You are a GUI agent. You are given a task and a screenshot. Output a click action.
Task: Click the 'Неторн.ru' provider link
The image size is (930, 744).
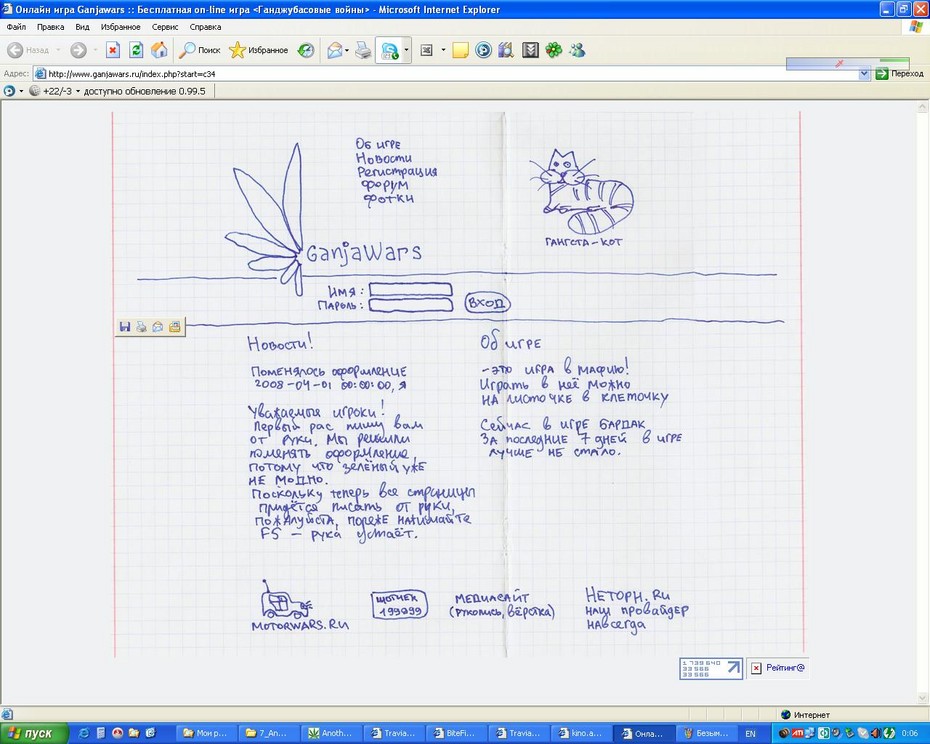pos(627,596)
